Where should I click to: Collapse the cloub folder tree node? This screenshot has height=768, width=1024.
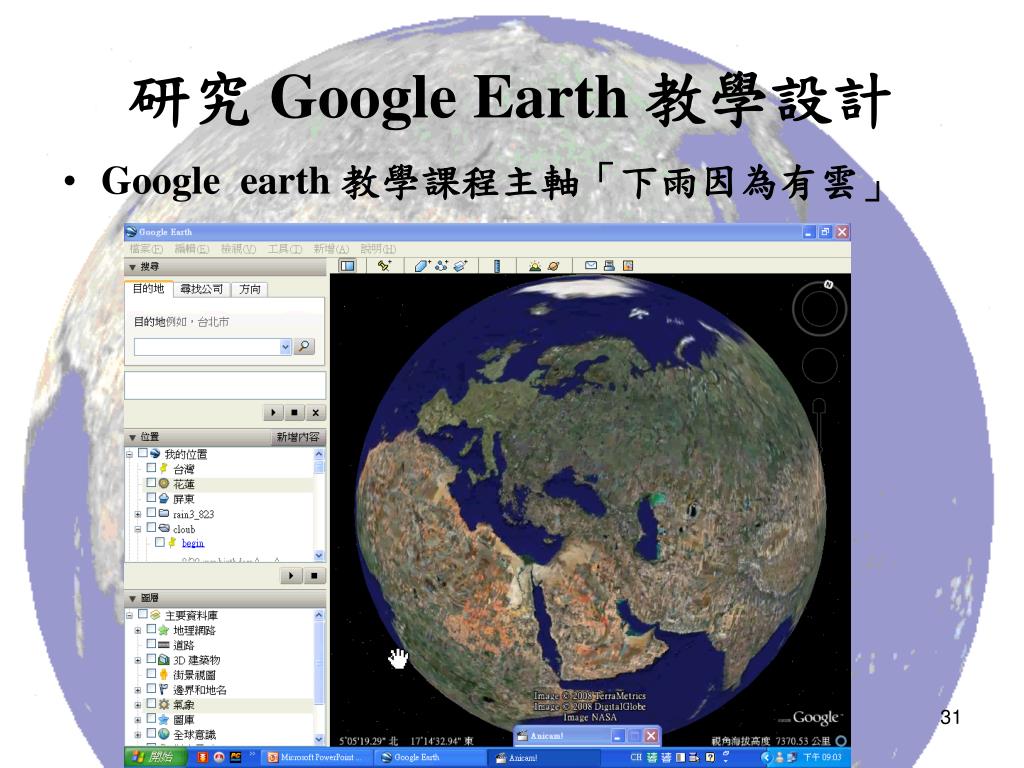[x=138, y=529]
